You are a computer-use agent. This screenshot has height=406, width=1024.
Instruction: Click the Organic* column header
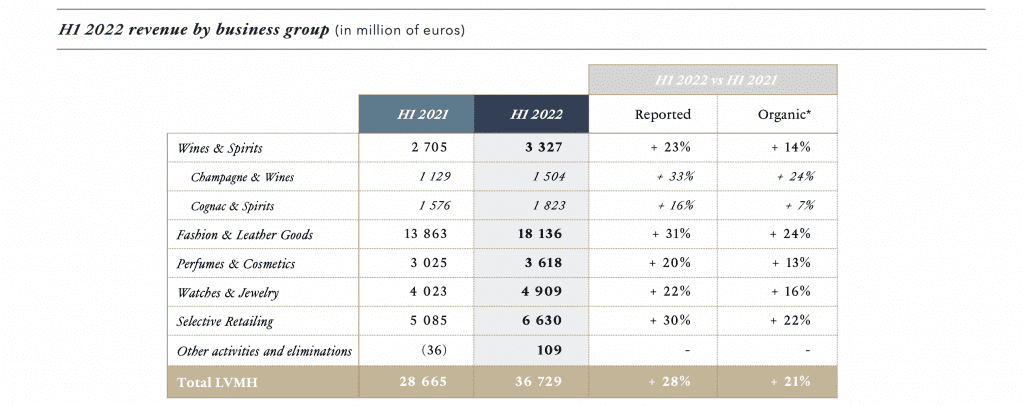[784, 114]
